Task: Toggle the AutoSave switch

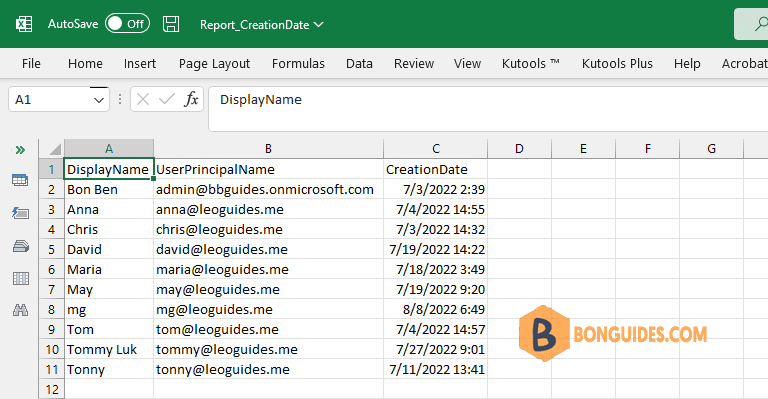Action: pos(127,23)
